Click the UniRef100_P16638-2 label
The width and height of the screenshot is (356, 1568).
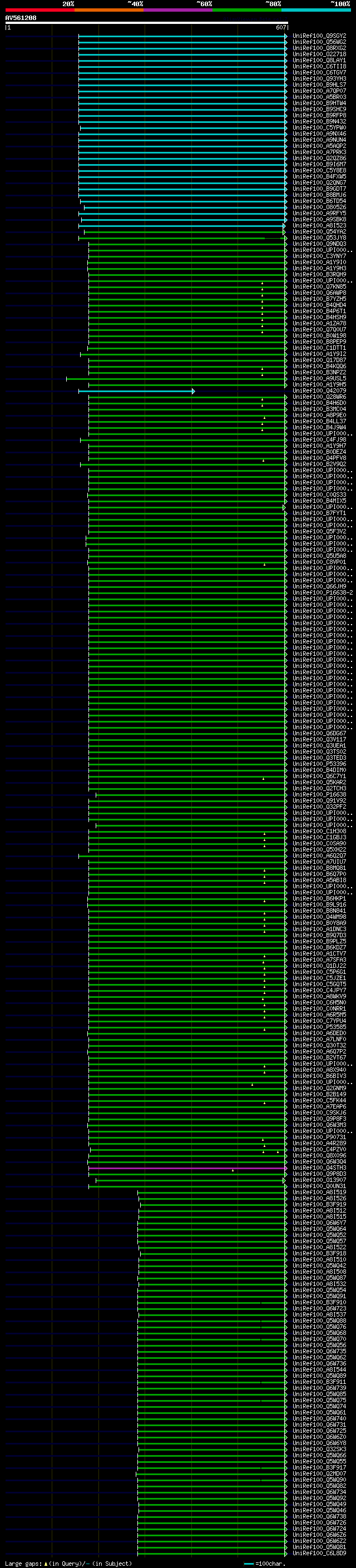[x=323, y=593]
